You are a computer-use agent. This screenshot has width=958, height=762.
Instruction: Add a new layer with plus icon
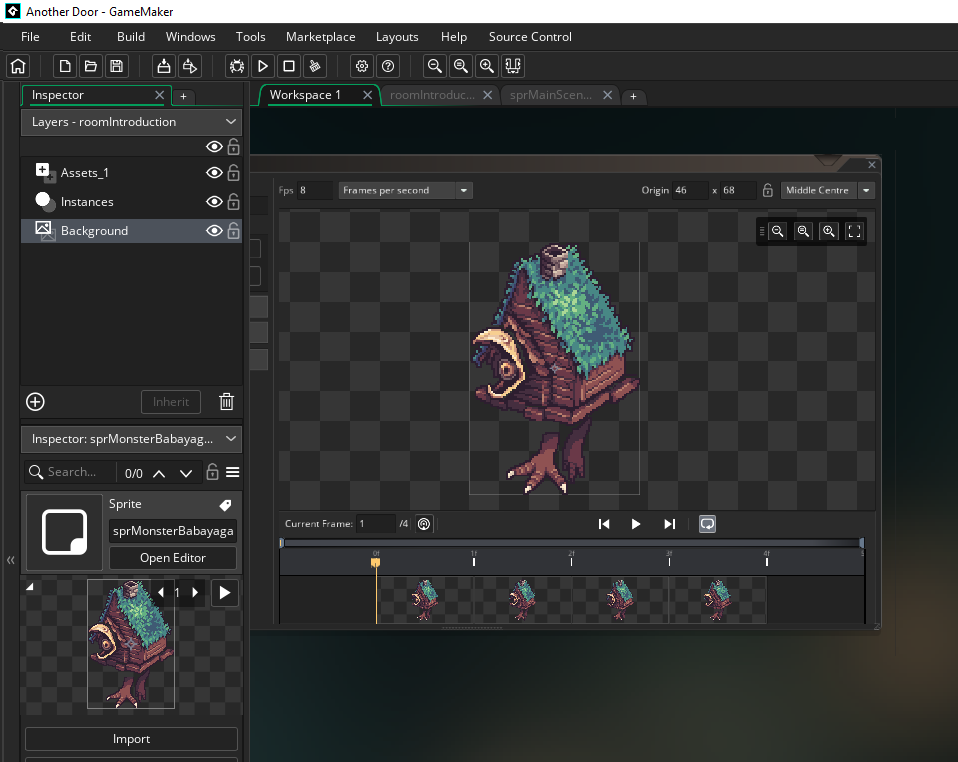(35, 402)
